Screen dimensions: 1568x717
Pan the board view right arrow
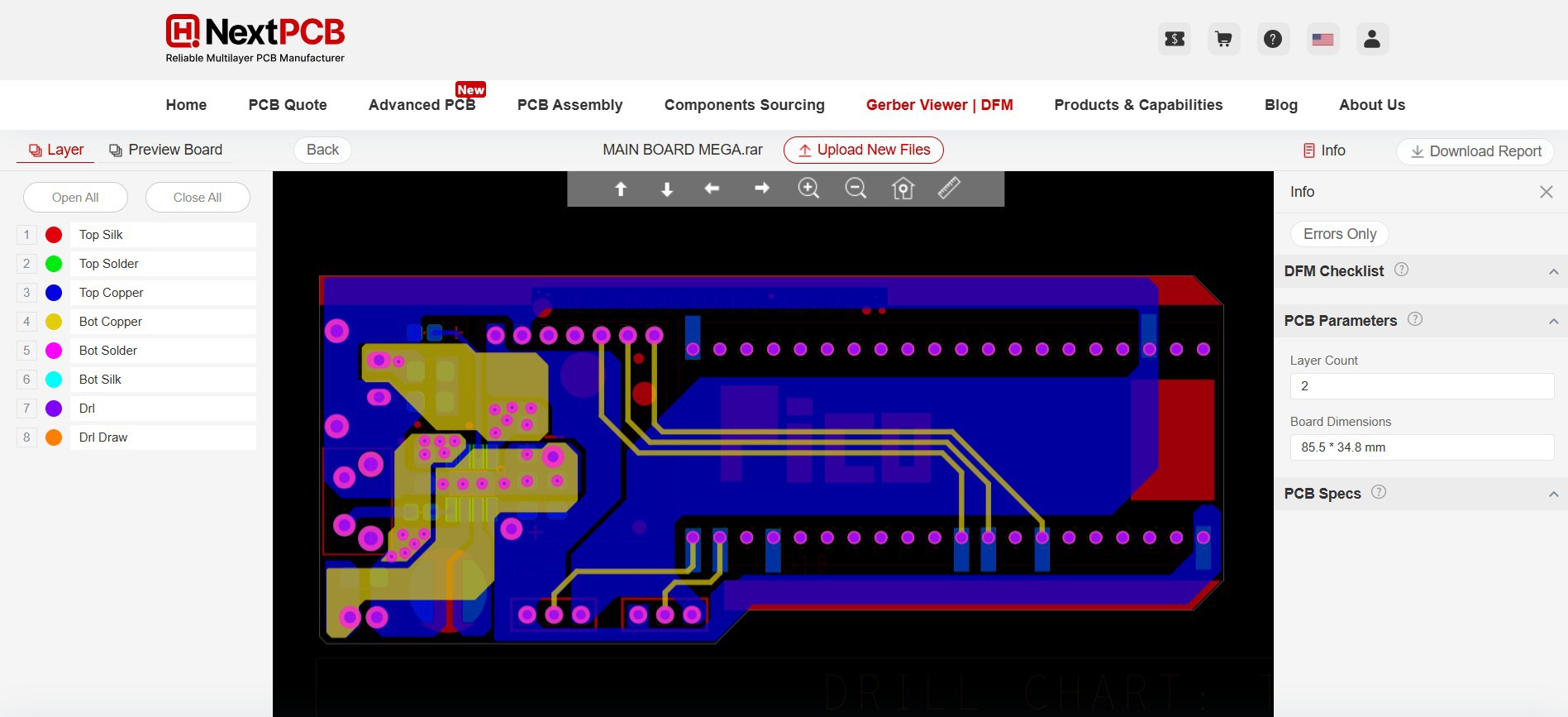(761, 189)
